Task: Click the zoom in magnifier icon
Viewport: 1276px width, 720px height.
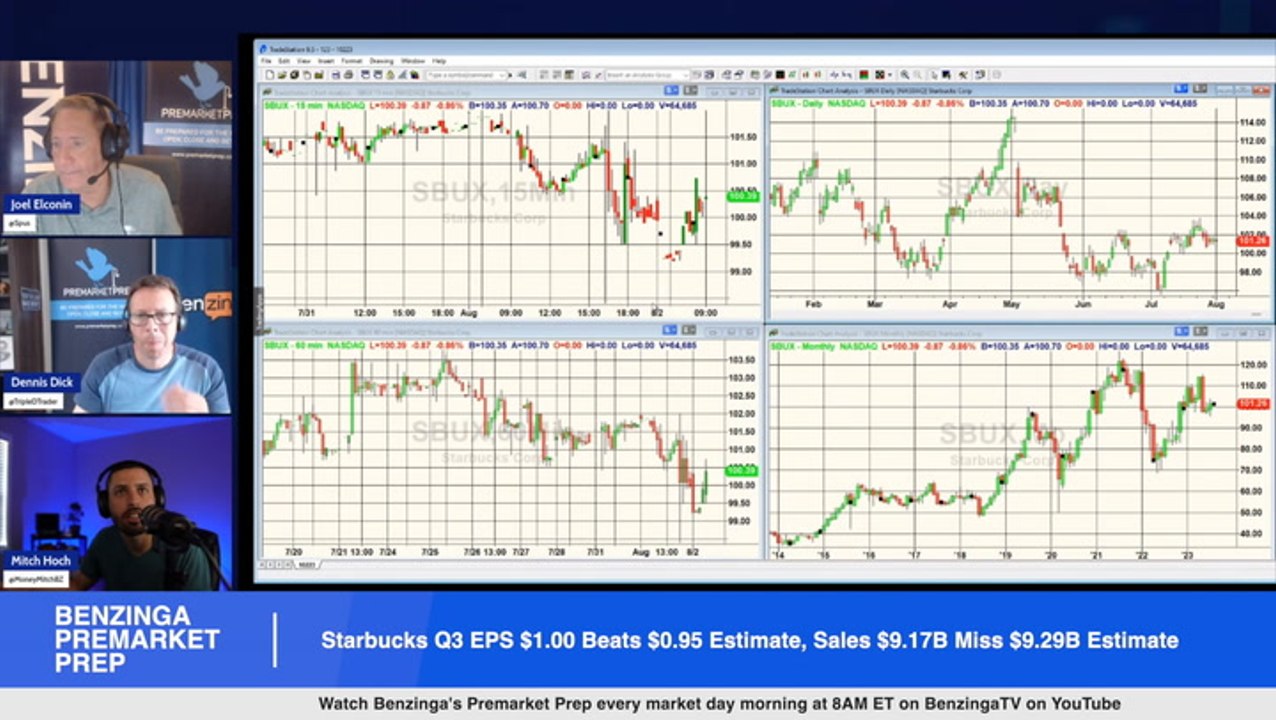Action: pyautogui.click(x=905, y=75)
